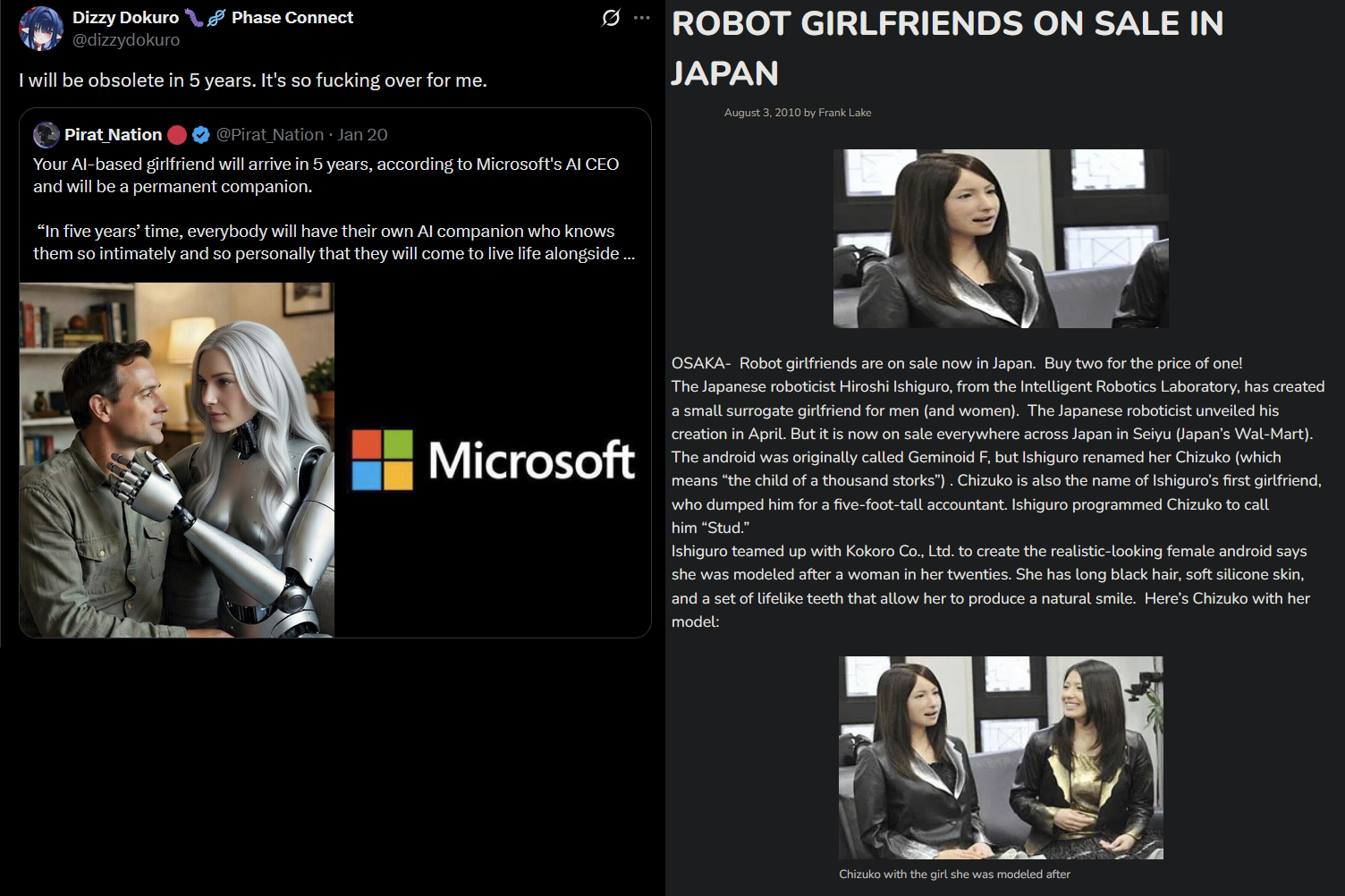This screenshot has width=1345, height=896.
Task: Click the August 3, 2010 article date
Action: coord(763,113)
